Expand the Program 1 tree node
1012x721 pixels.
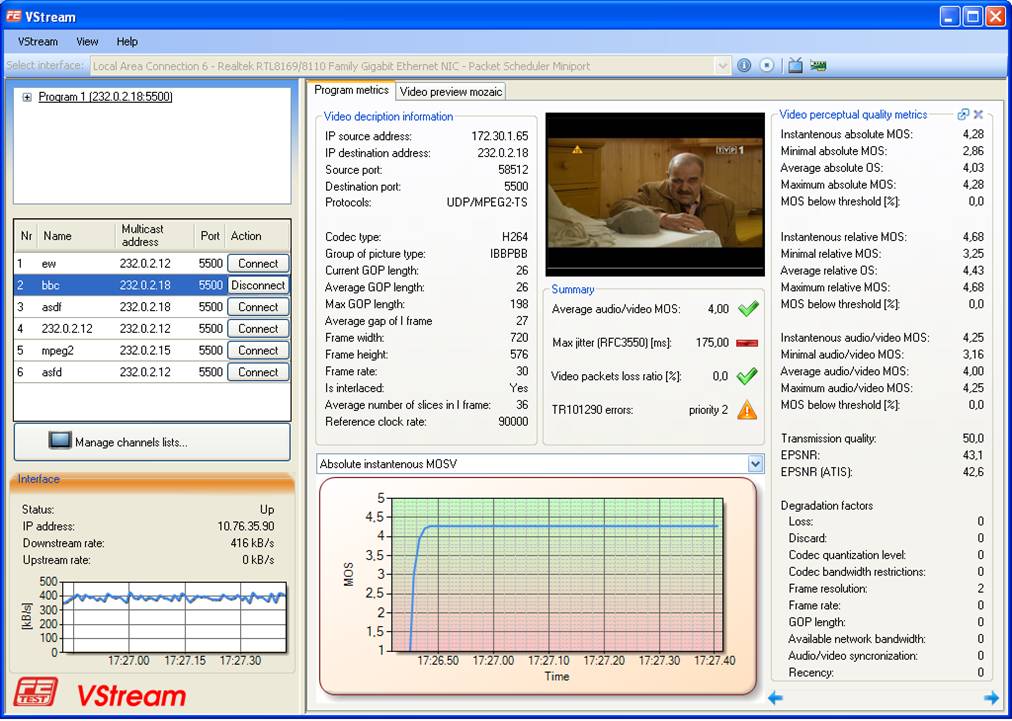27,97
